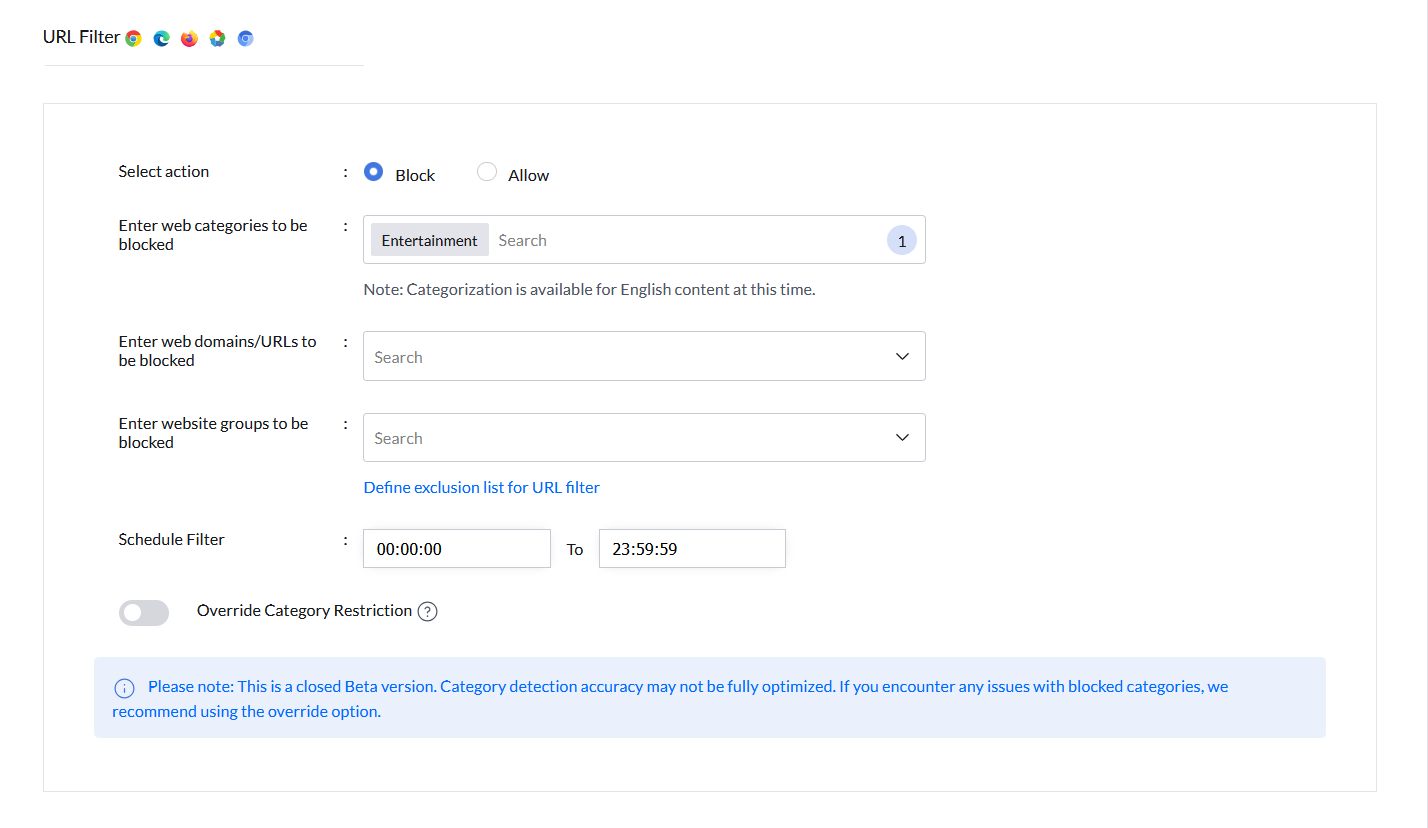Enable the Override Category Restriction toggle
Viewport: 1428px width, 828px height.
point(144,612)
